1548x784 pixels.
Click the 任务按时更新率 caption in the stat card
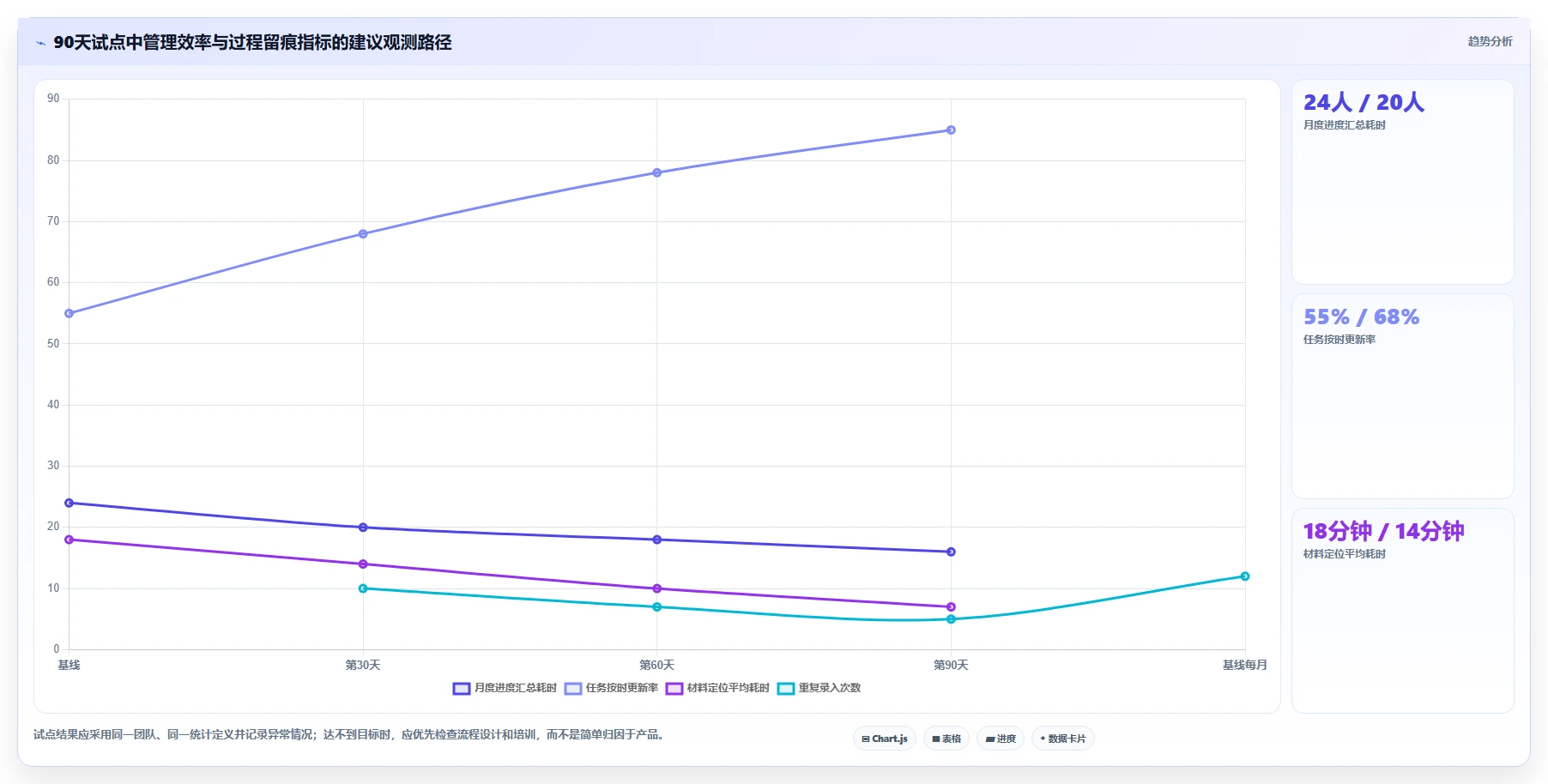click(x=1339, y=340)
